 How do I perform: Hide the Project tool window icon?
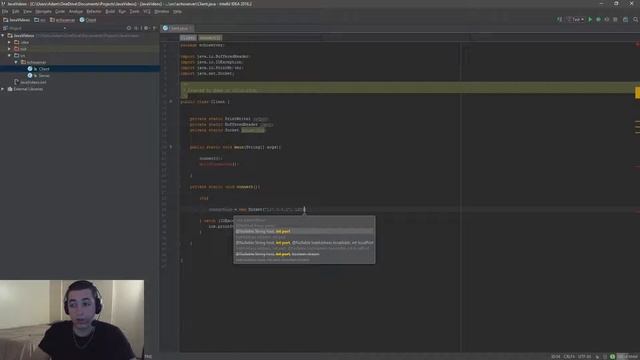pos(154,28)
